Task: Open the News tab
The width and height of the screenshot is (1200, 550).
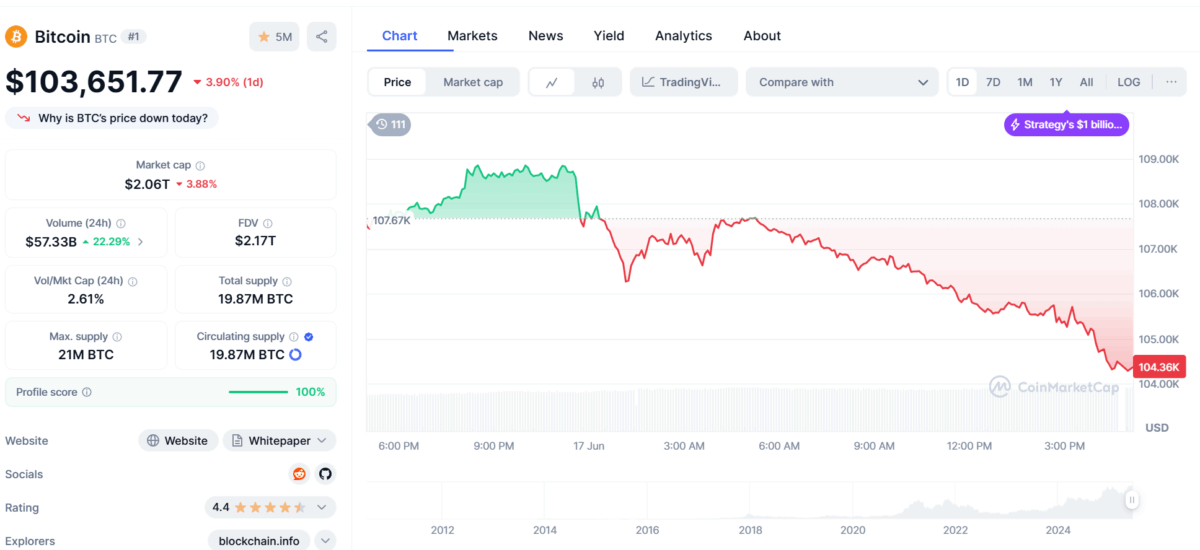Action: pyautogui.click(x=545, y=35)
